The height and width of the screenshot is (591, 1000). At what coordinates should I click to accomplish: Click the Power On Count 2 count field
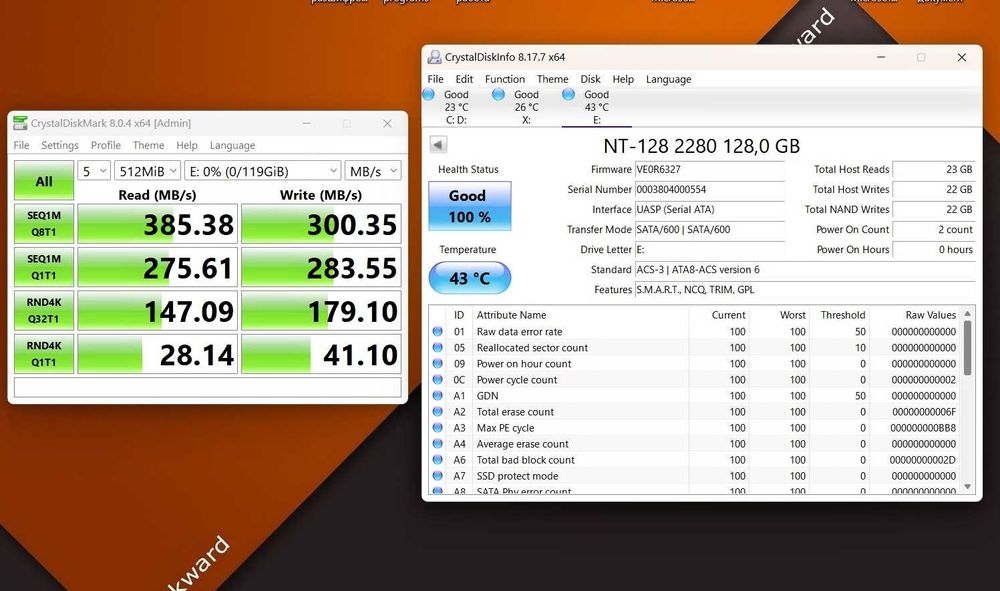pyautogui.click(x=934, y=230)
